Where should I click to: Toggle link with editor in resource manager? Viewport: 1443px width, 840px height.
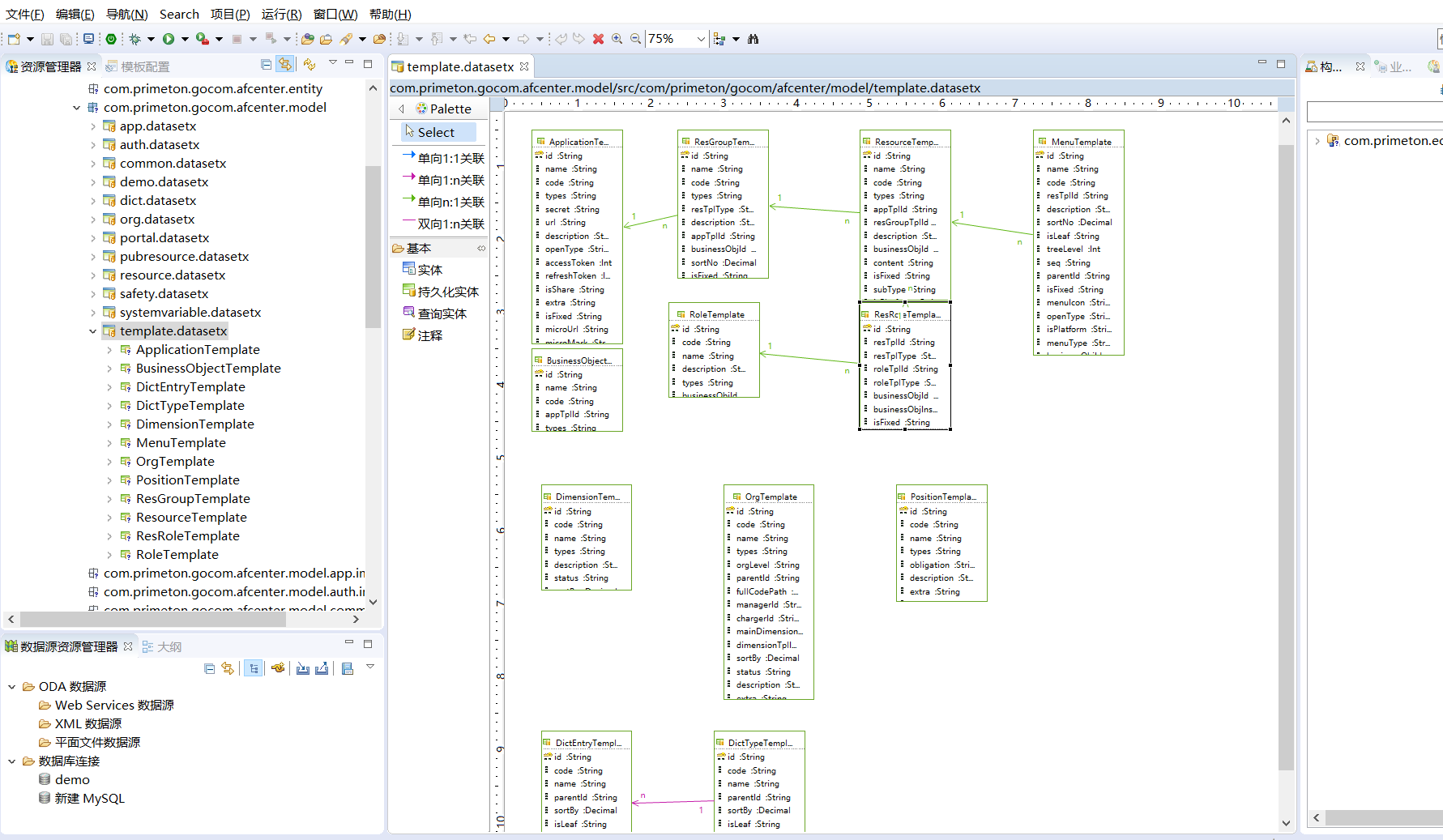[x=285, y=65]
